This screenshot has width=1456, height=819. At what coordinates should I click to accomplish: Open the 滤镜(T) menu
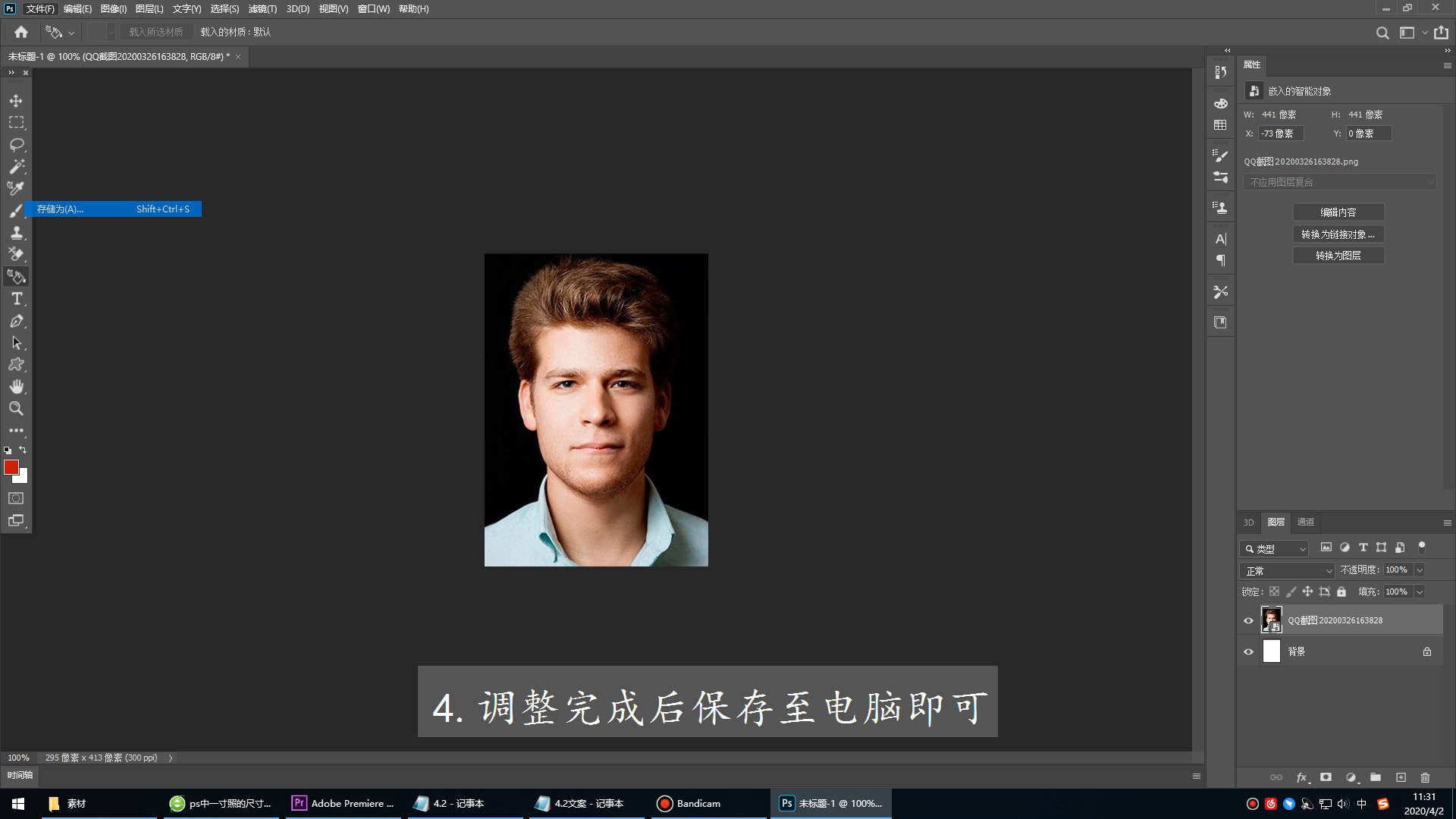pos(262,9)
